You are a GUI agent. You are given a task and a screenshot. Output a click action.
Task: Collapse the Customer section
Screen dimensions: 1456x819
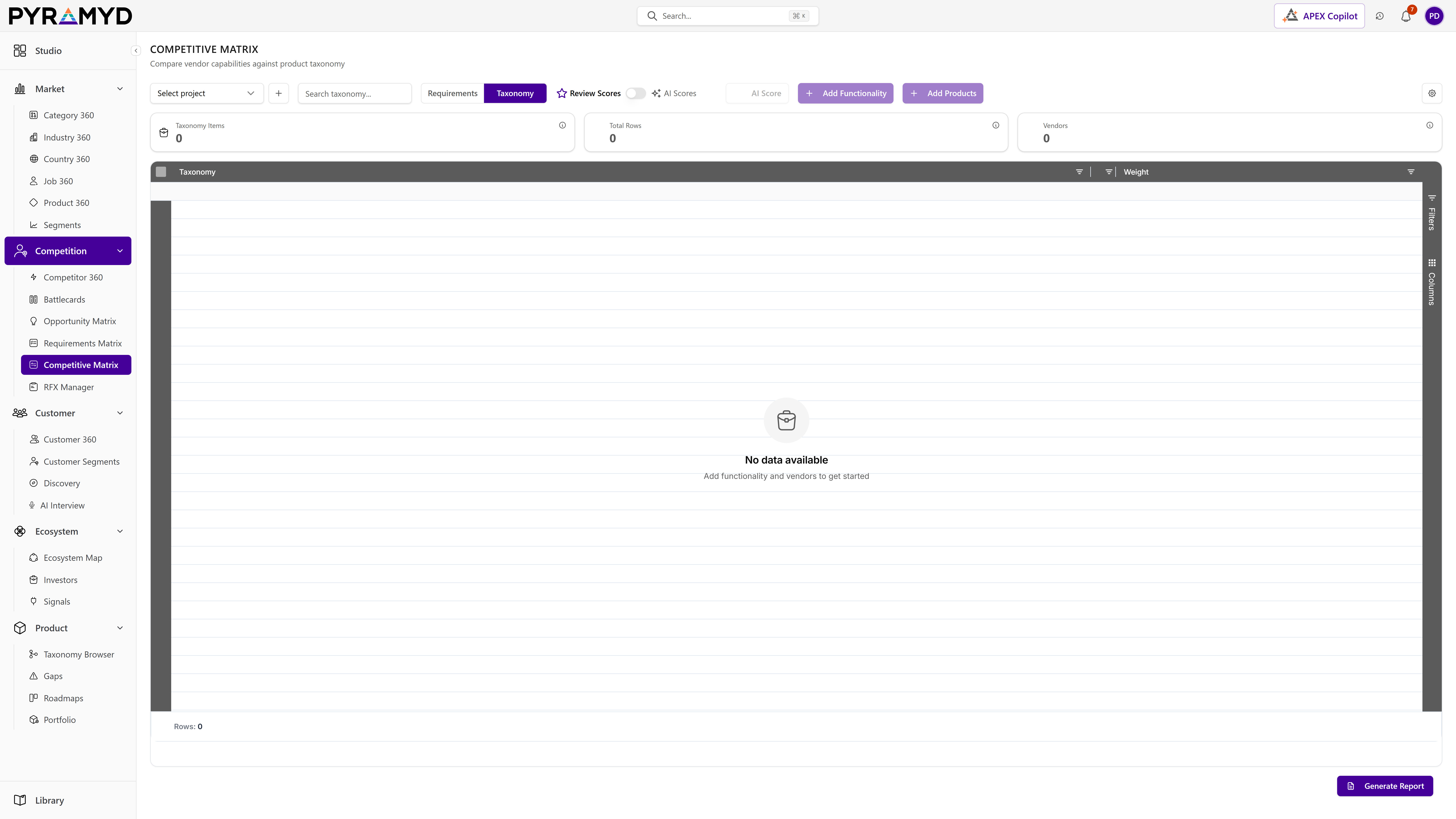[120, 413]
